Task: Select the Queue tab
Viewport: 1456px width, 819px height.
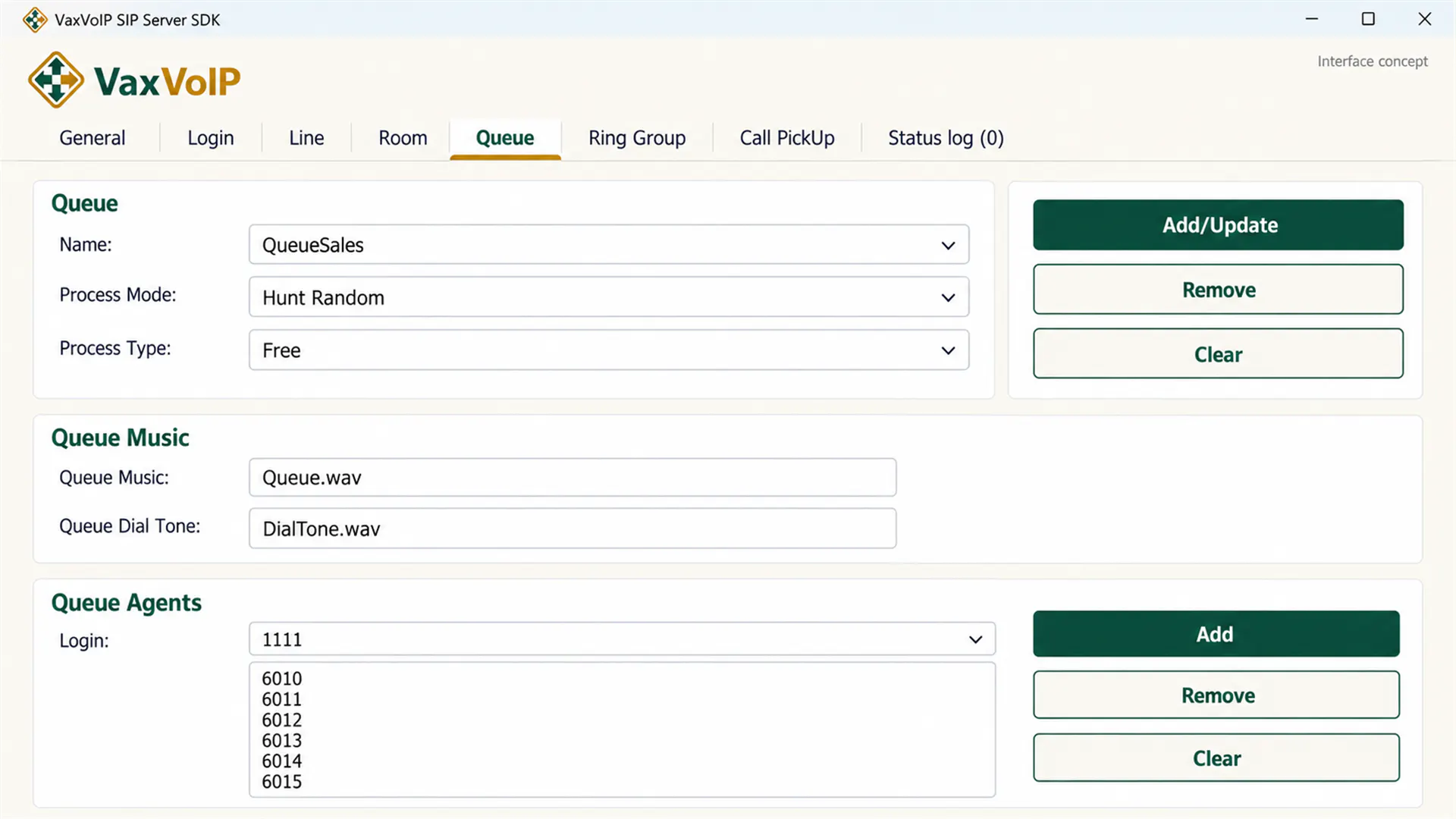Action: (505, 138)
